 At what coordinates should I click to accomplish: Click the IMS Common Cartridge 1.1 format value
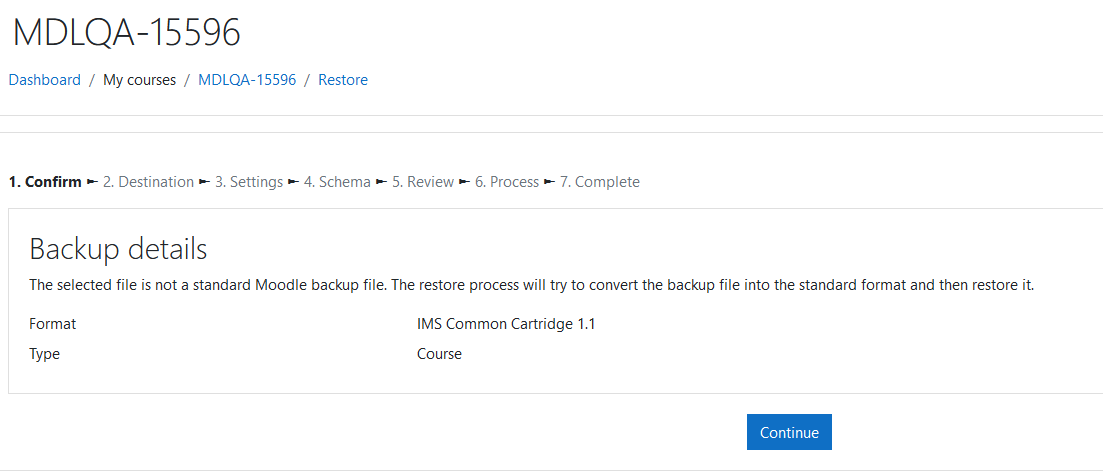pos(506,324)
